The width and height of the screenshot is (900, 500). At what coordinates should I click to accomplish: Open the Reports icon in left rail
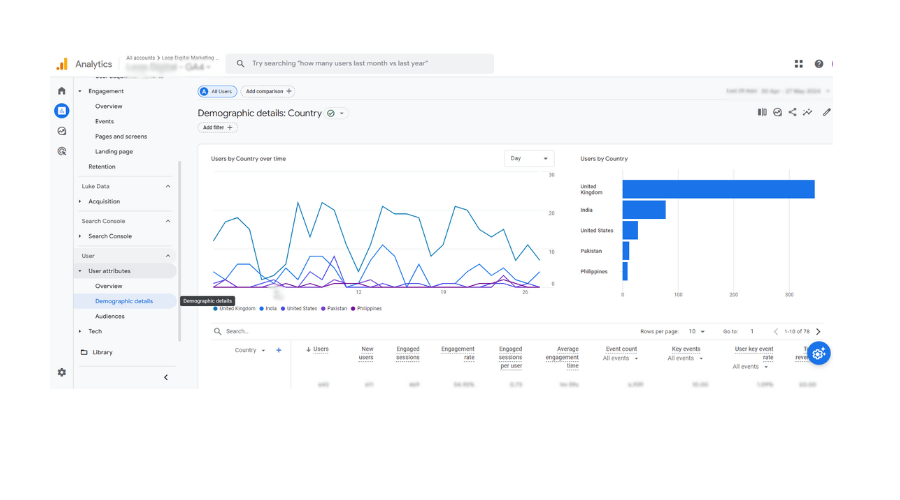click(x=61, y=111)
